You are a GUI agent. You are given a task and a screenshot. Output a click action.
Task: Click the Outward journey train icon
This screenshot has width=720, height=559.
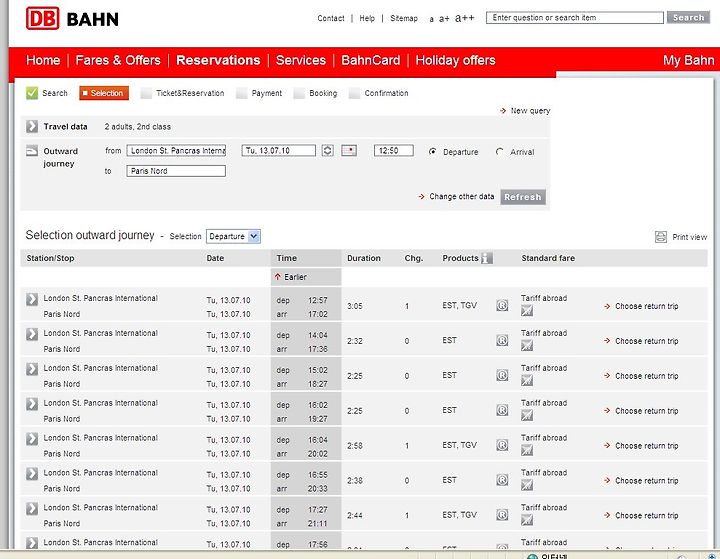pos(32,151)
